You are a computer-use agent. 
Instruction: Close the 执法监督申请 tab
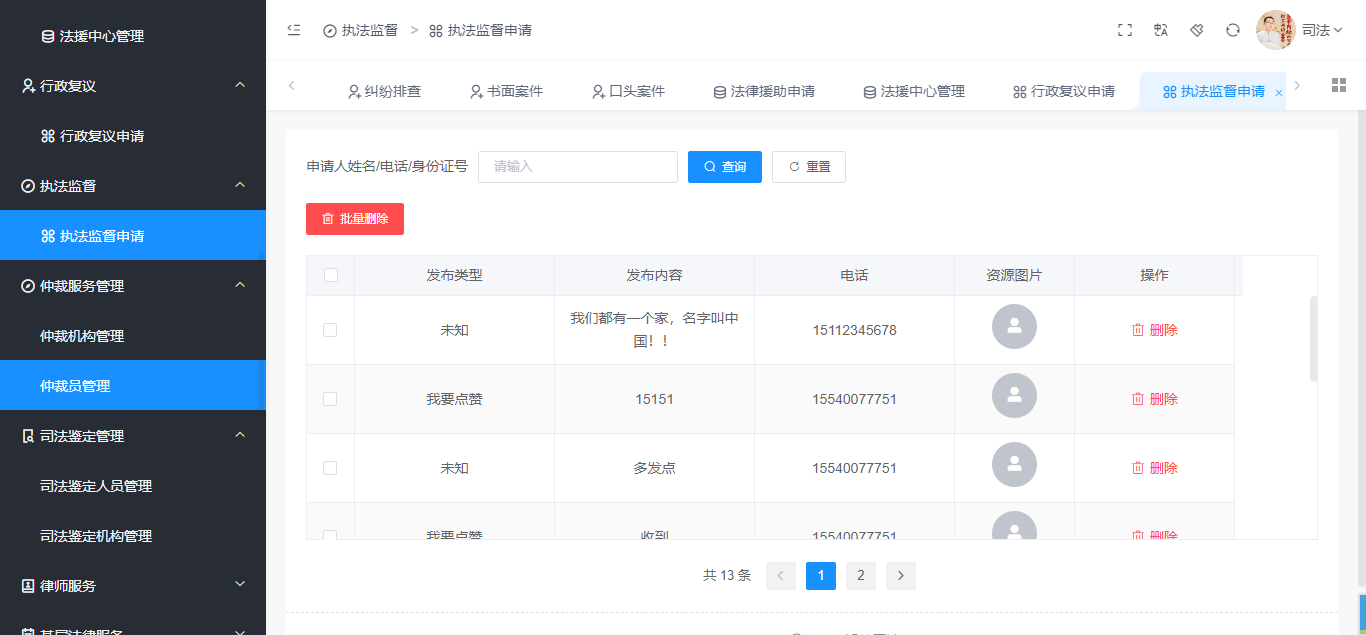[x=1279, y=92]
